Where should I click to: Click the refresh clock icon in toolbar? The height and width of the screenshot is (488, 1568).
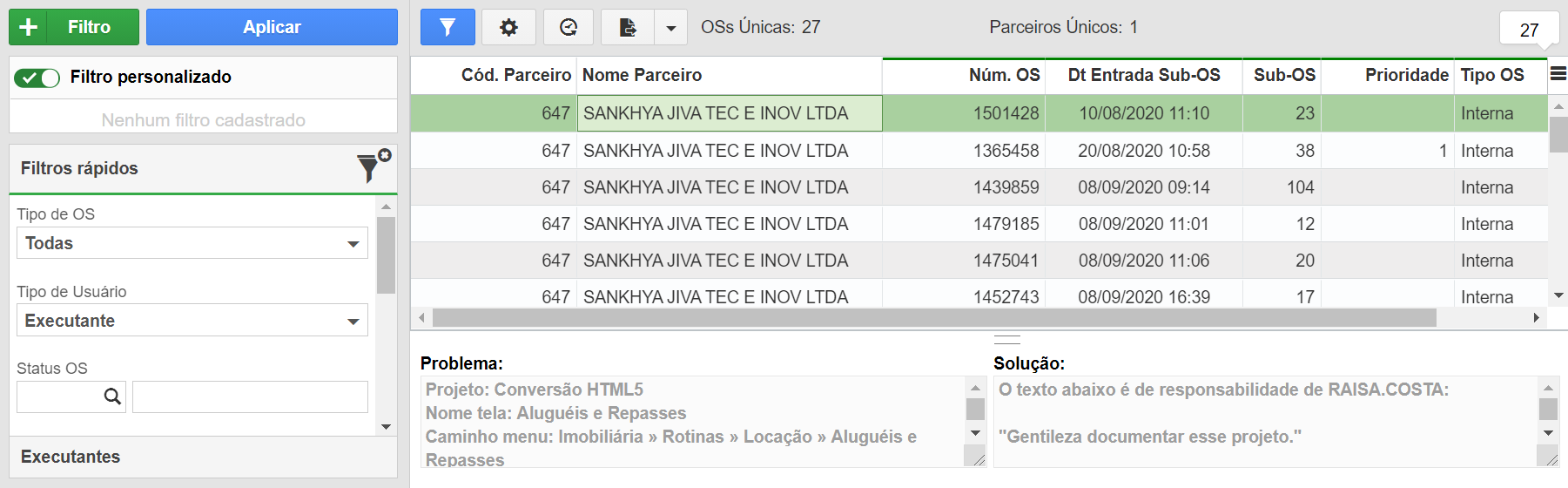569,27
